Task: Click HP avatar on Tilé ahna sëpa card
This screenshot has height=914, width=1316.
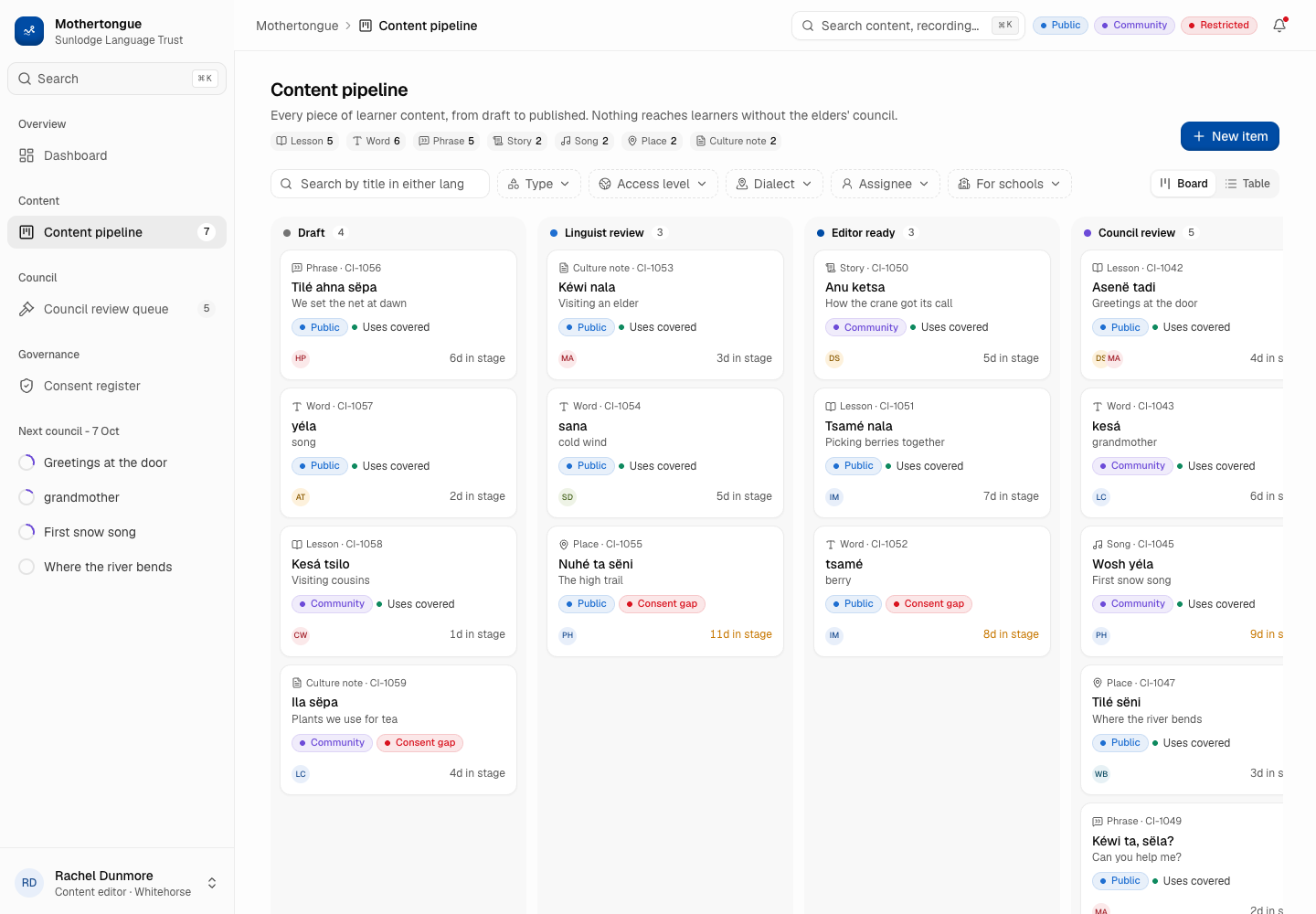Action: (301, 358)
